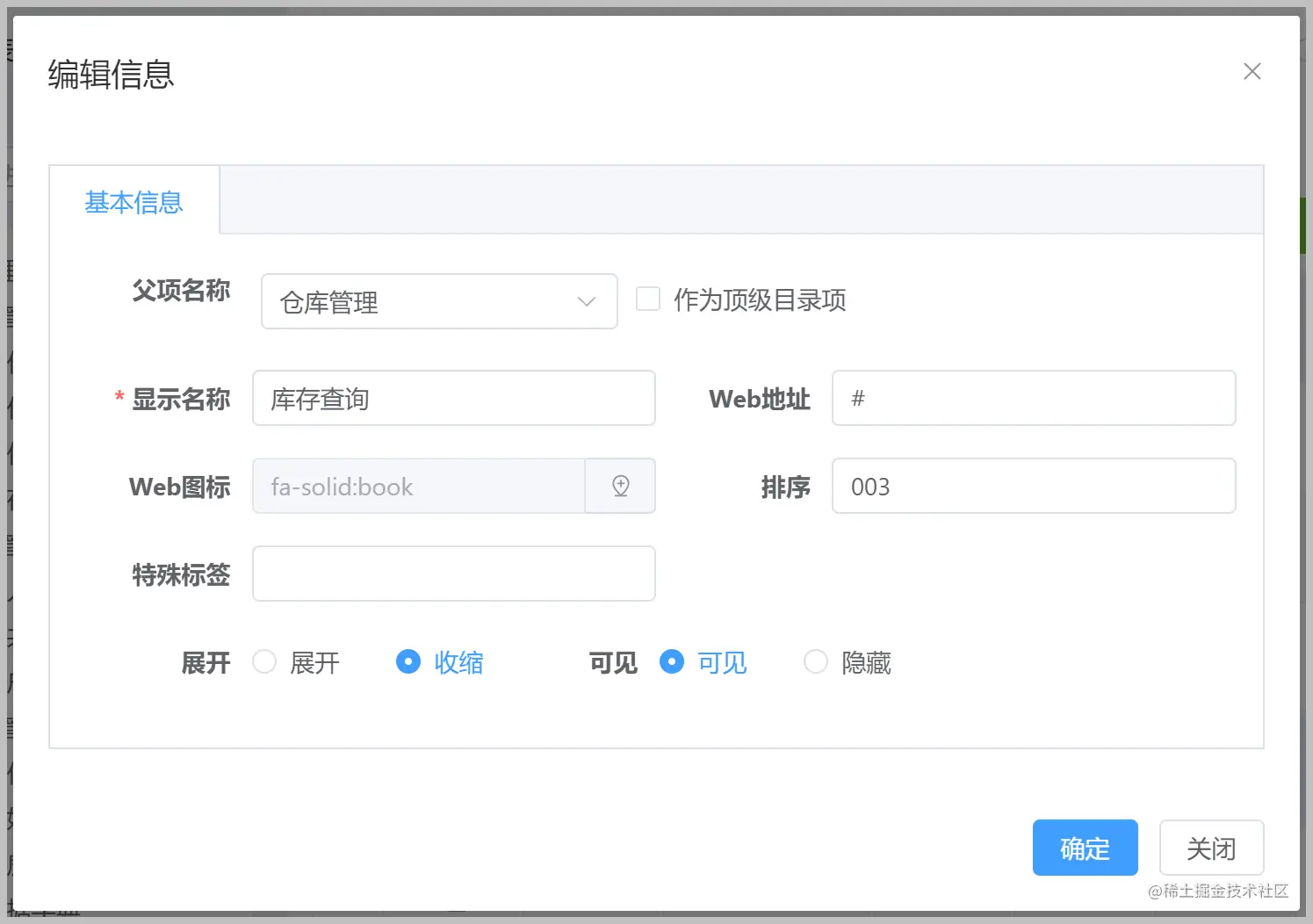Click the 父项名称 label text
The image size is (1313, 924).
point(181,290)
